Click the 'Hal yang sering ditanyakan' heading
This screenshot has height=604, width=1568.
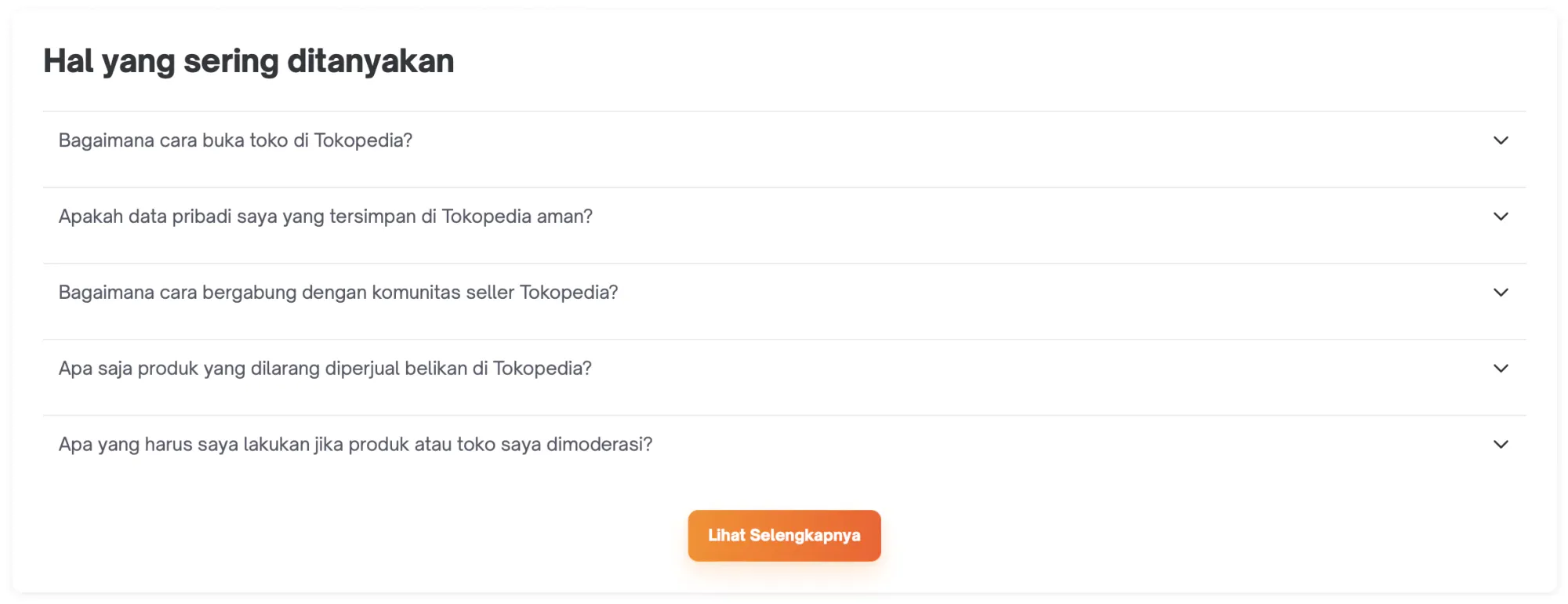tap(249, 60)
